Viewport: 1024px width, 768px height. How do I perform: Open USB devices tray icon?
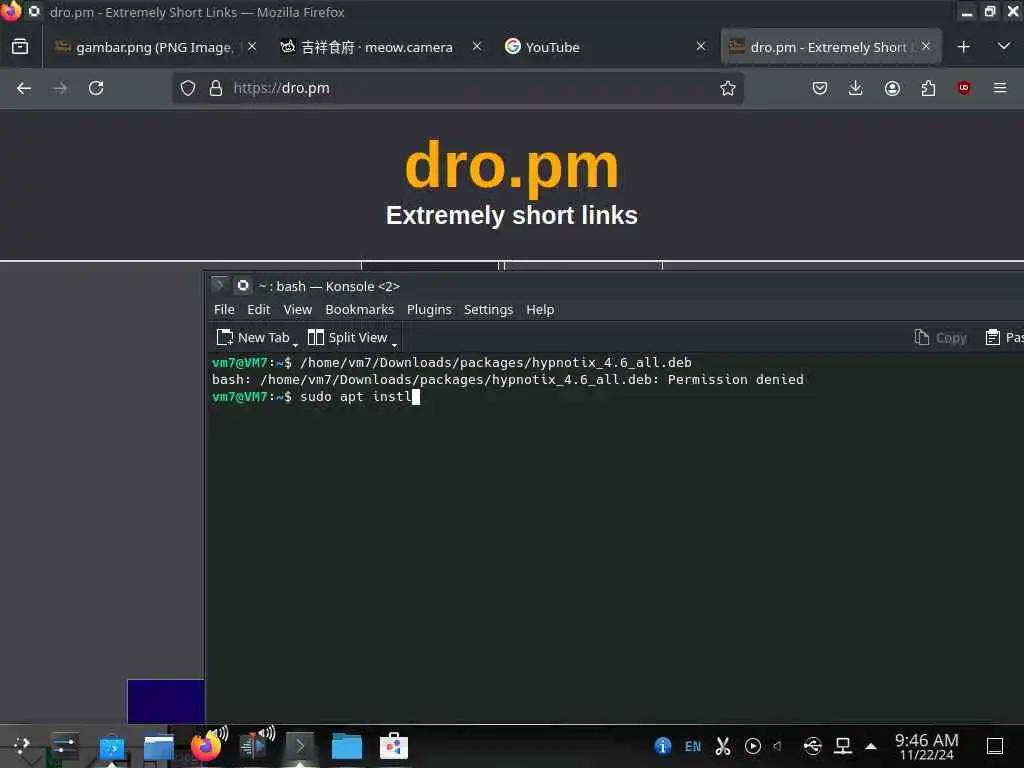click(x=812, y=746)
